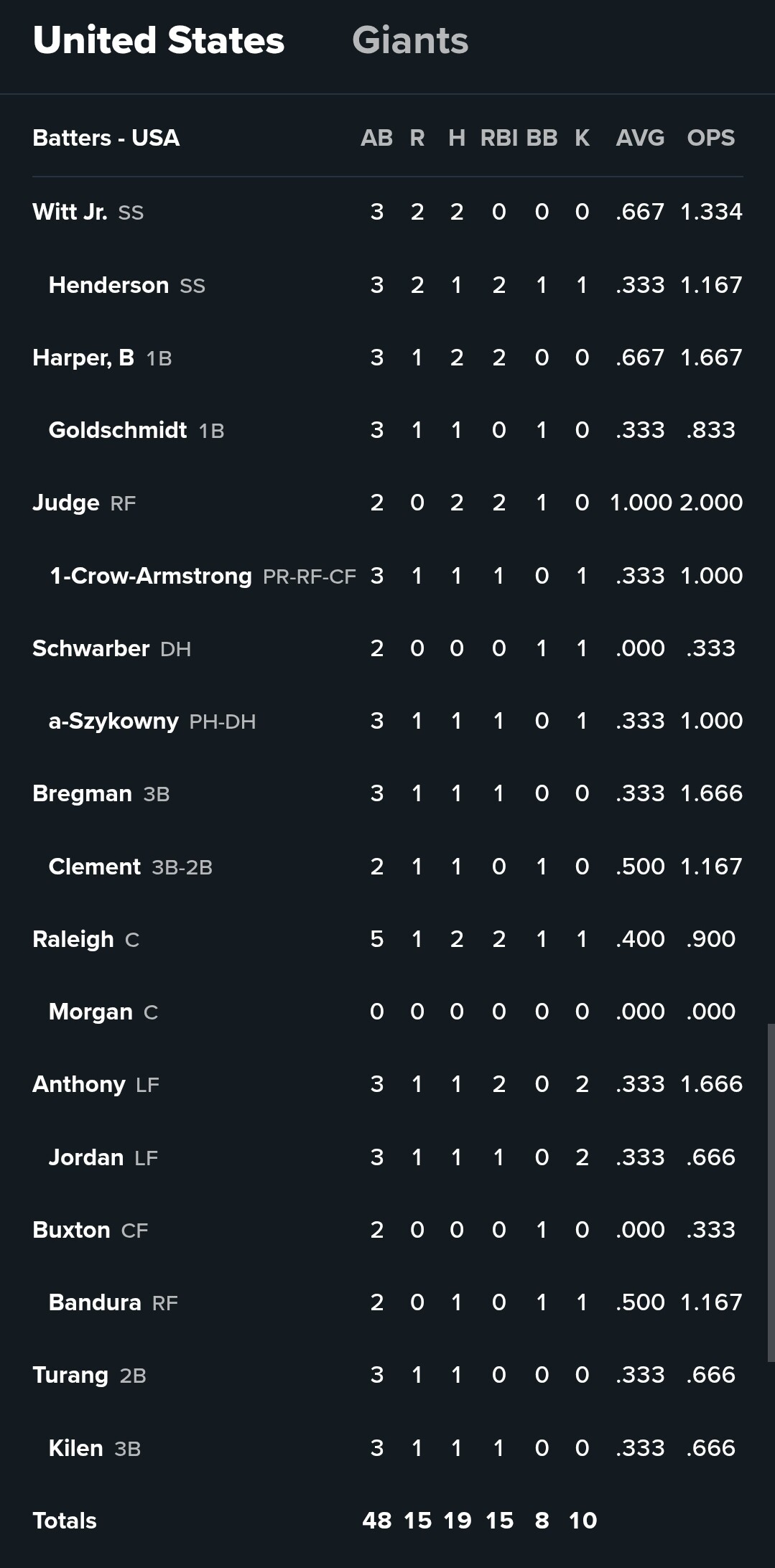Image resolution: width=775 pixels, height=1568 pixels.
Task: Open Morgan player link
Action: [91, 1012]
